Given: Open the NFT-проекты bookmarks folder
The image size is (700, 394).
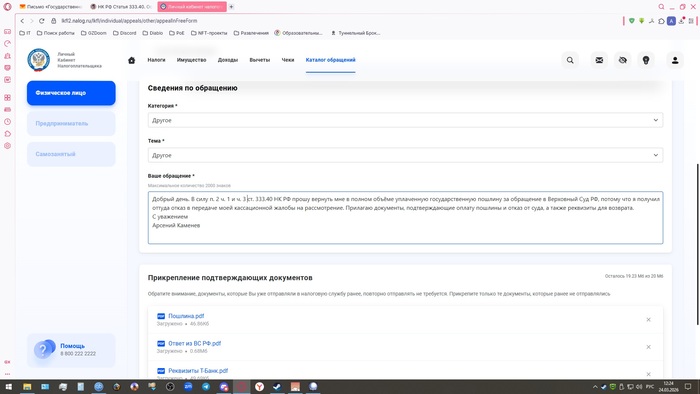Looking at the screenshot, I should (x=209, y=33).
